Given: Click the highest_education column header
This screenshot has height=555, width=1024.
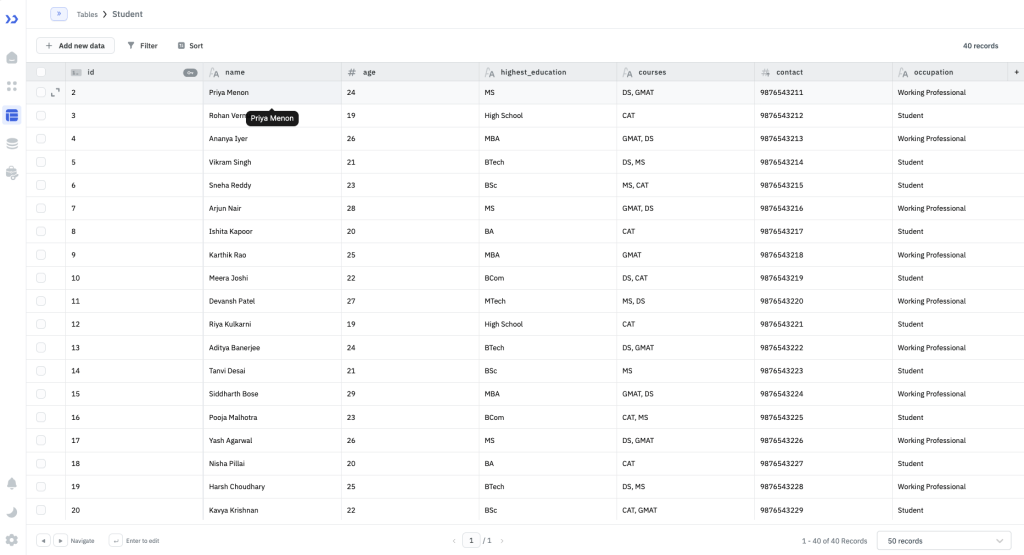Looking at the screenshot, I should (x=548, y=72).
